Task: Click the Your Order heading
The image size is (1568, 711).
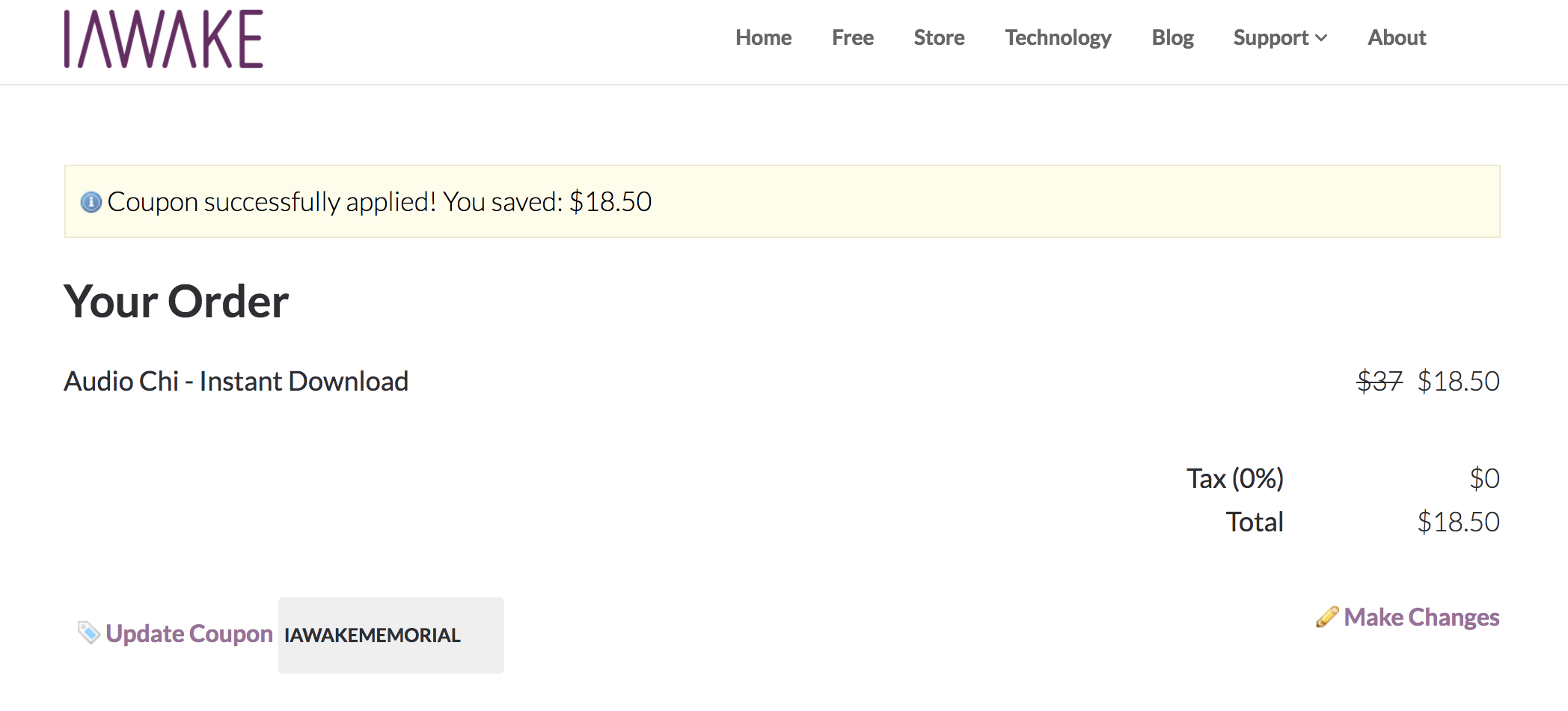Action: click(x=177, y=302)
